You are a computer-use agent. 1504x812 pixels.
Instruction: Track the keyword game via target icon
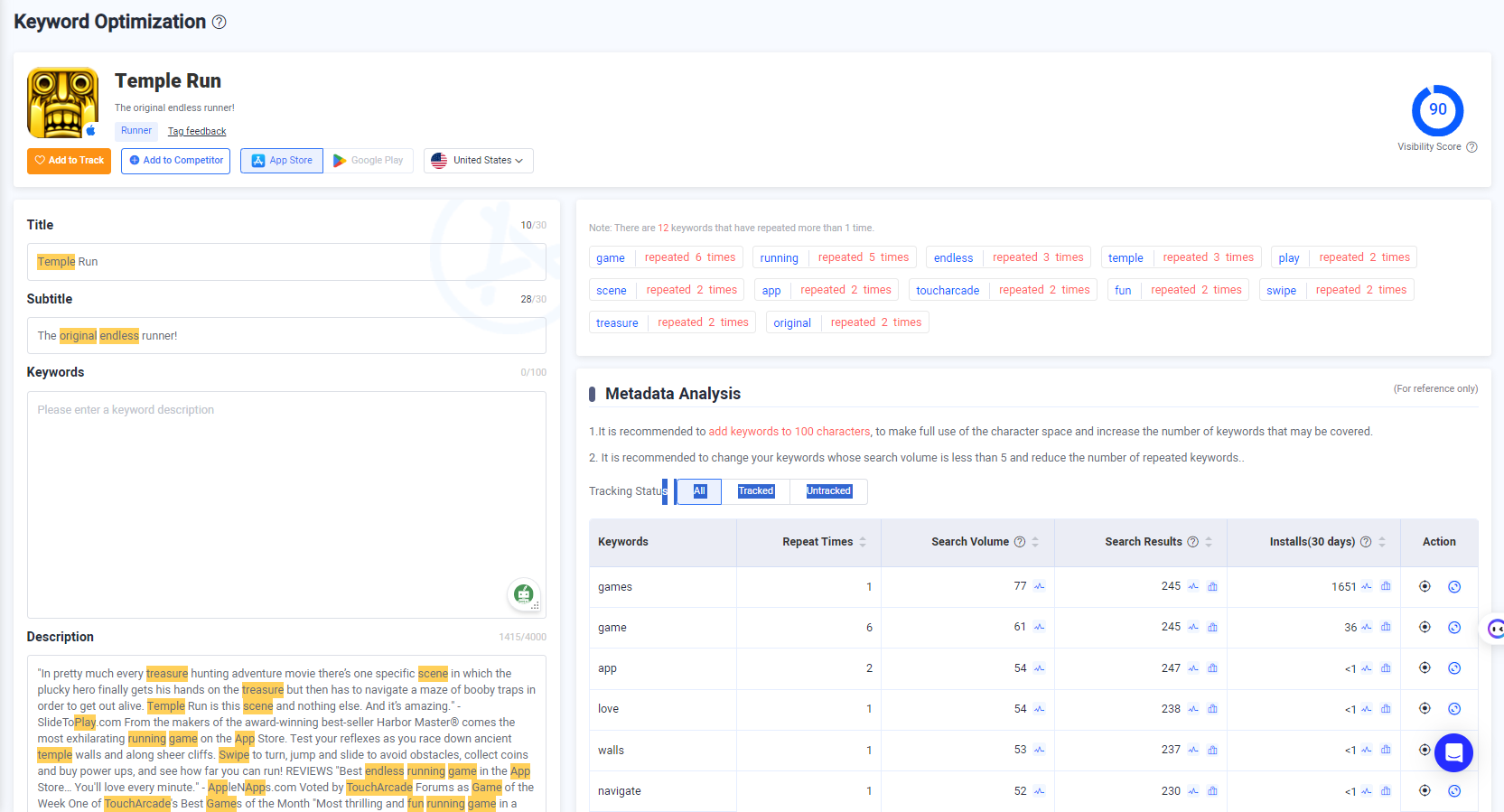tap(1425, 627)
